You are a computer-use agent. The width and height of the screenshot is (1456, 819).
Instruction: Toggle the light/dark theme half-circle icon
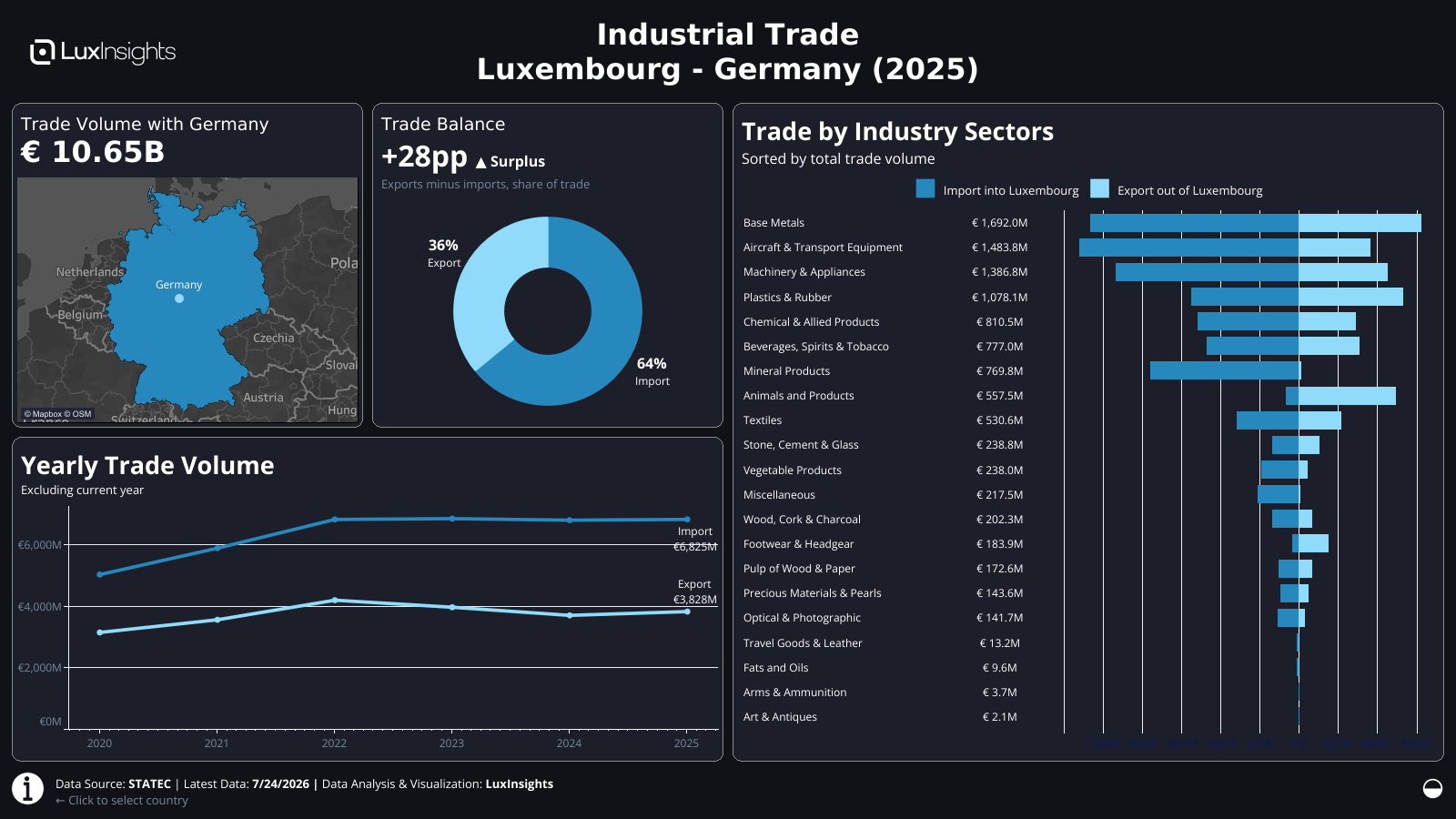(1432, 788)
